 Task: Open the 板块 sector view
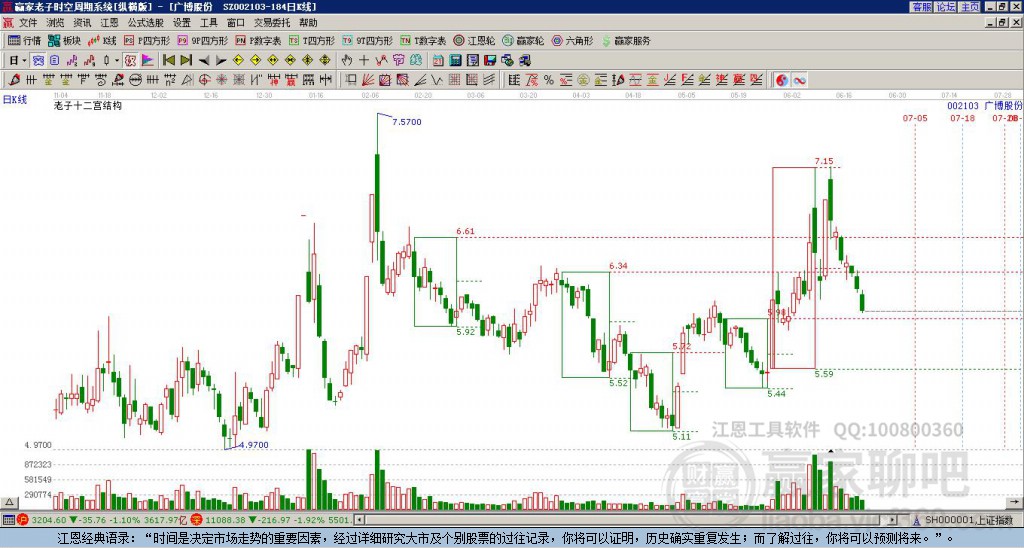(x=64, y=40)
